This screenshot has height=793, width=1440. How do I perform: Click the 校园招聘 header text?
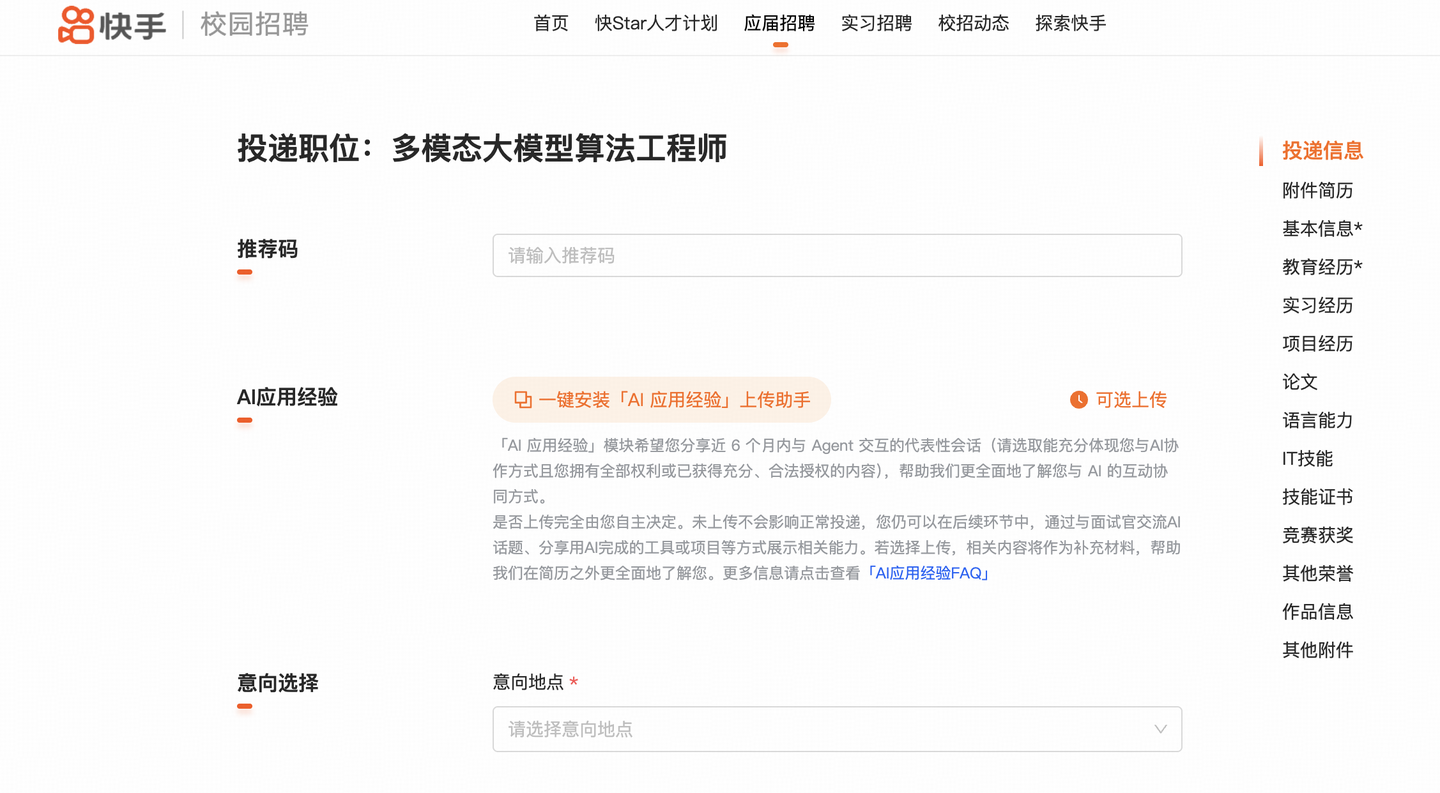point(255,24)
